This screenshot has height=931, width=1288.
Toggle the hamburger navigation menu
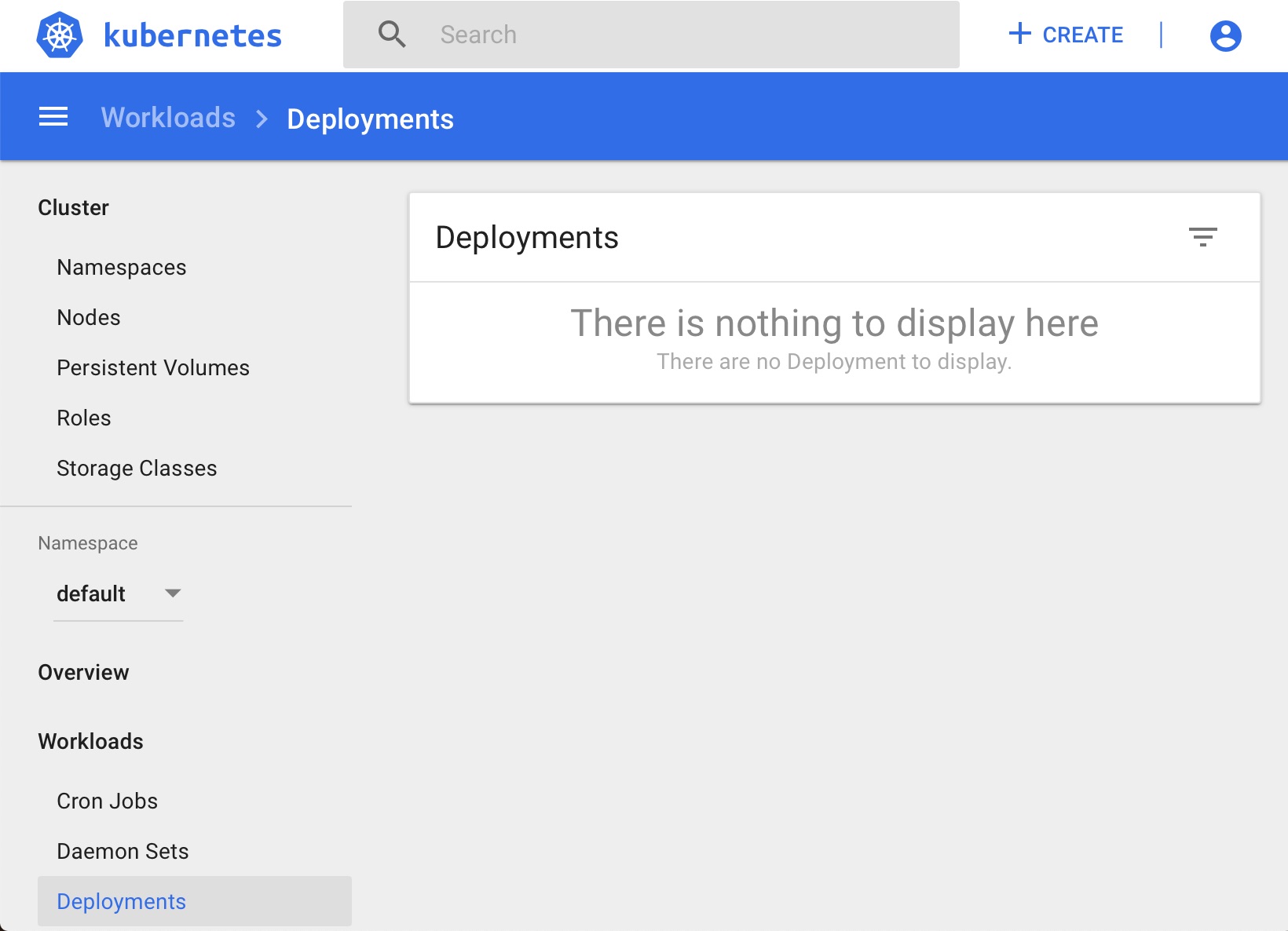[53, 117]
